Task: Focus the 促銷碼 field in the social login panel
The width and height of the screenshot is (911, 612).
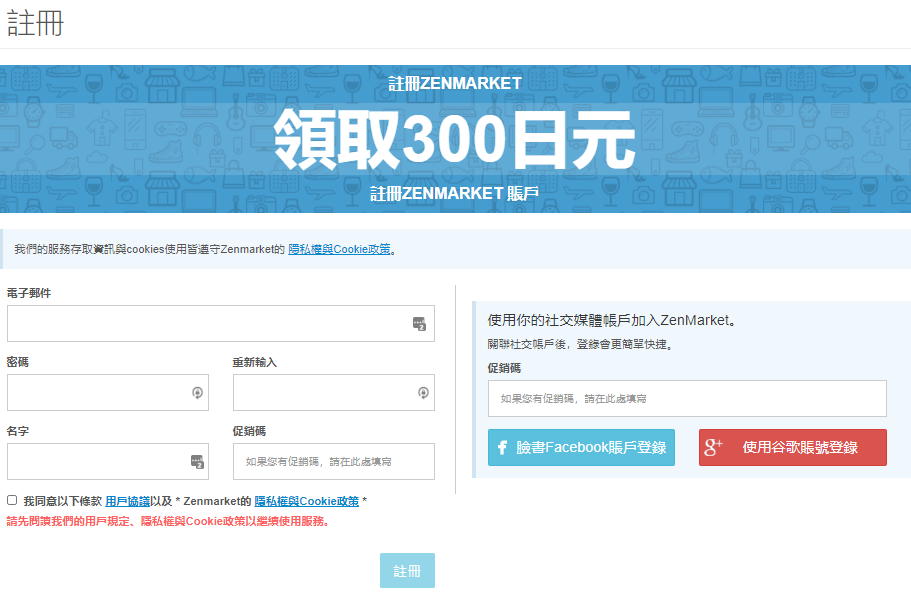Action: click(x=687, y=399)
